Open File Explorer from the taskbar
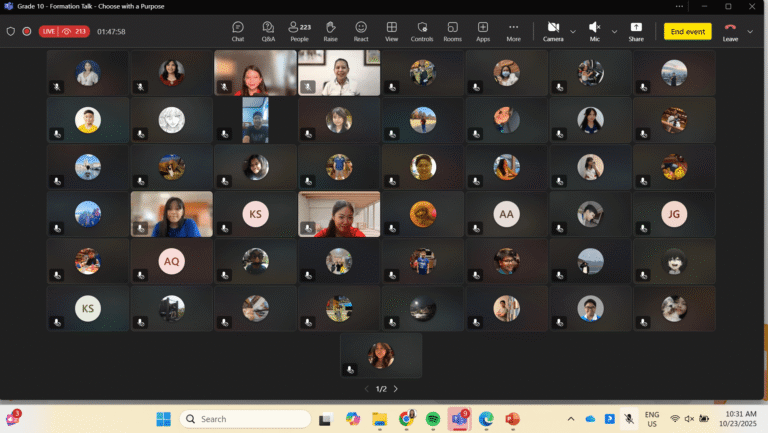Image resolution: width=768 pixels, height=433 pixels. pos(380,419)
